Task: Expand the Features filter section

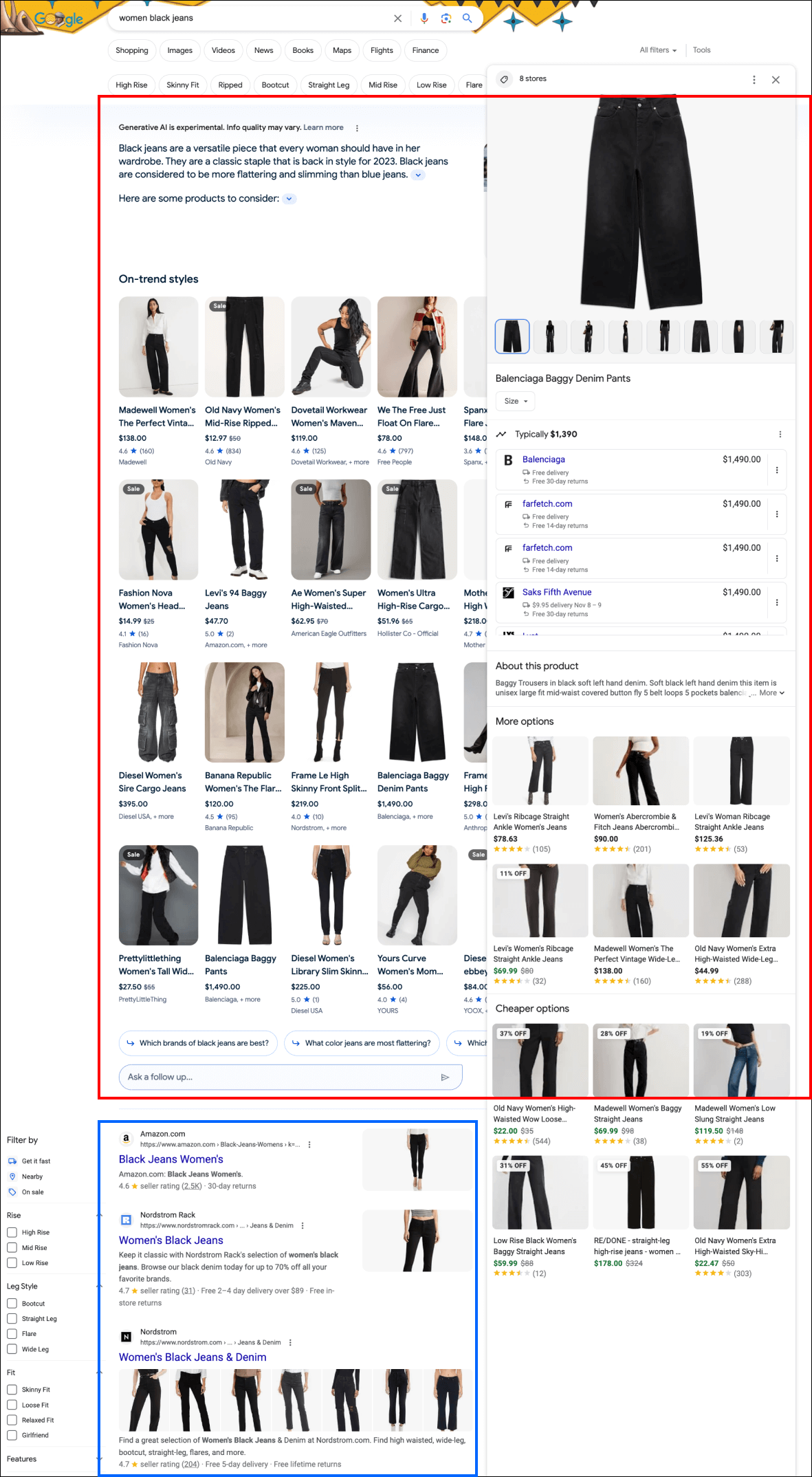Action: [x=99, y=1459]
